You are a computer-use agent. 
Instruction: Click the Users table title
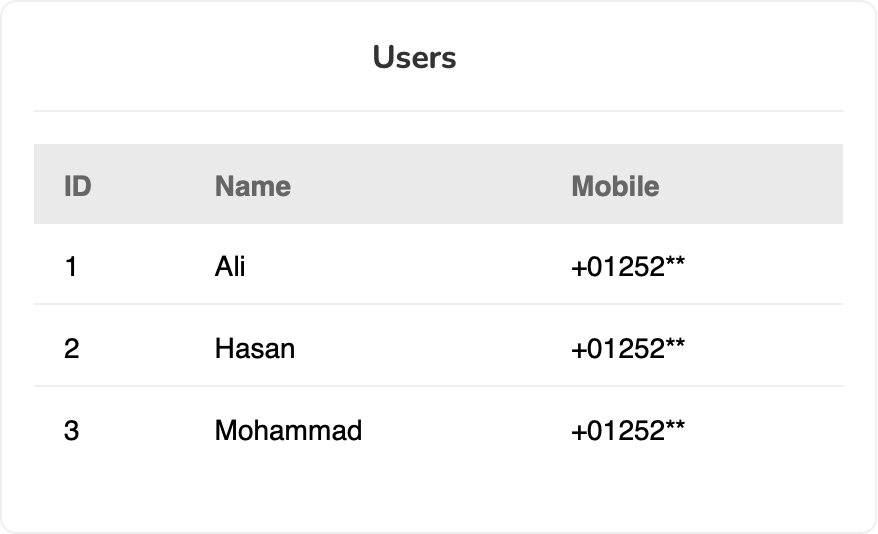coord(414,57)
